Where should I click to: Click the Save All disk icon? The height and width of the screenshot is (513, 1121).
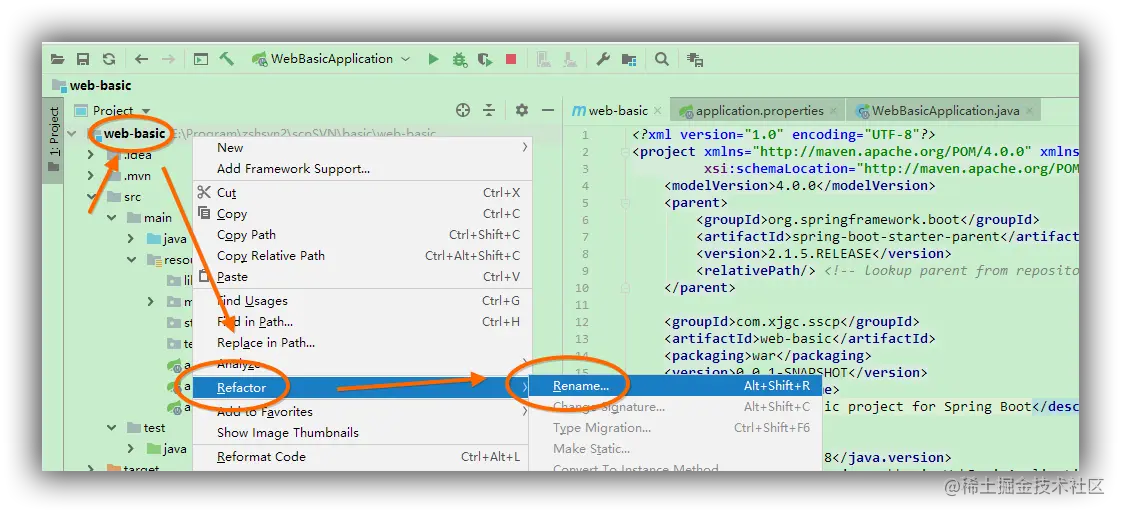(83, 59)
